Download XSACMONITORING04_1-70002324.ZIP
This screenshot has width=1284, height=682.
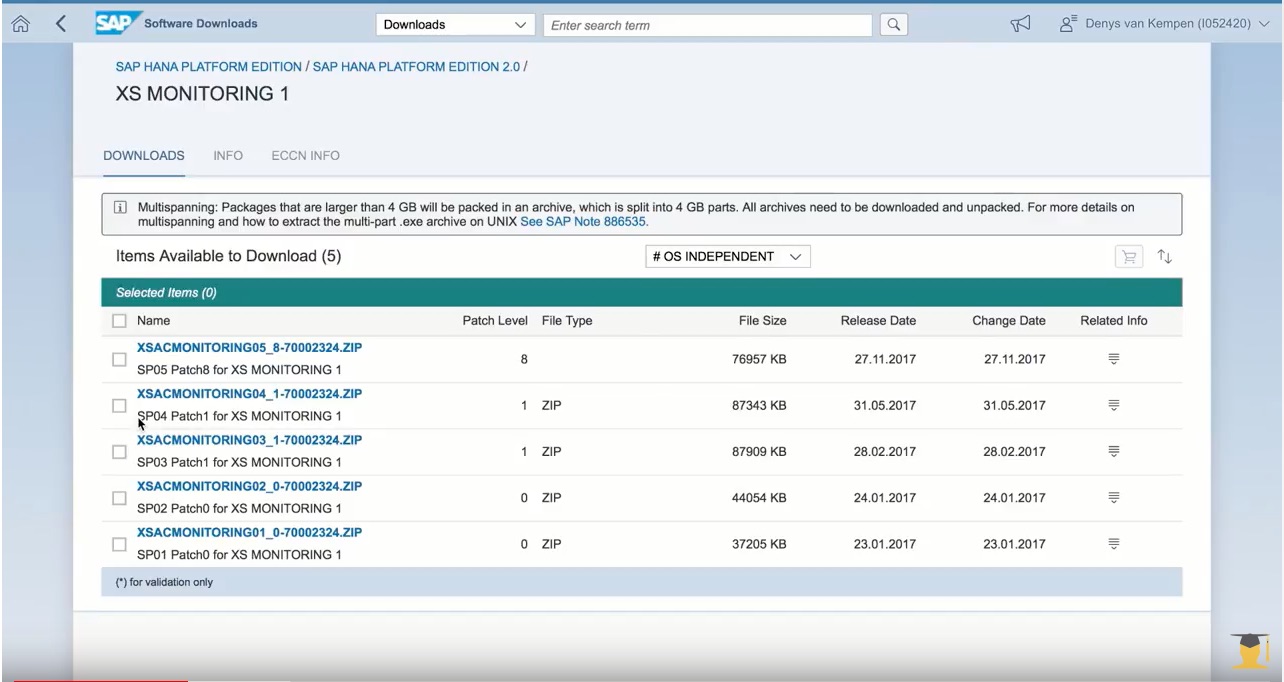point(249,393)
